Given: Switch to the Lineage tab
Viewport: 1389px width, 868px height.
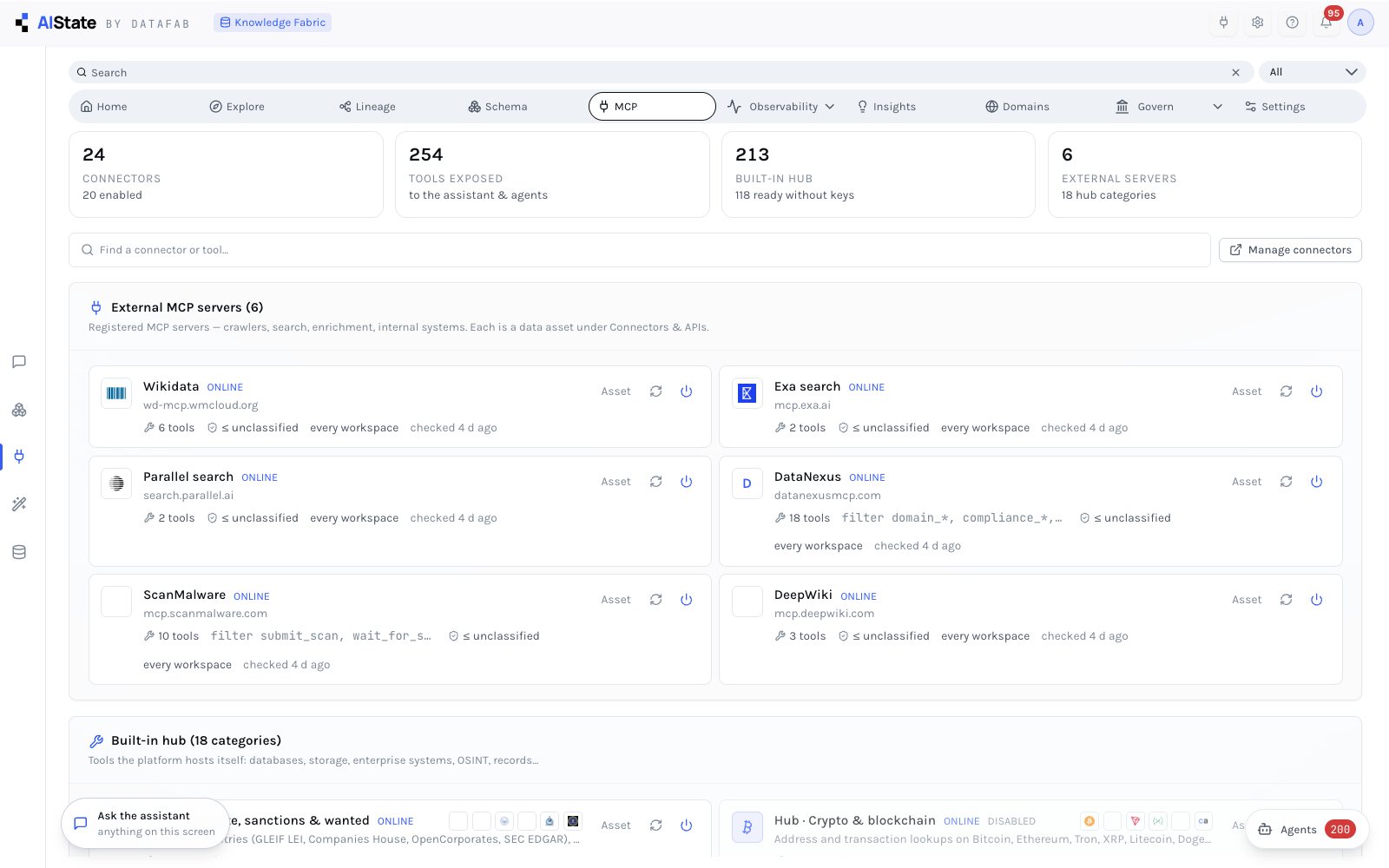Looking at the screenshot, I should [x=367, y=107].
